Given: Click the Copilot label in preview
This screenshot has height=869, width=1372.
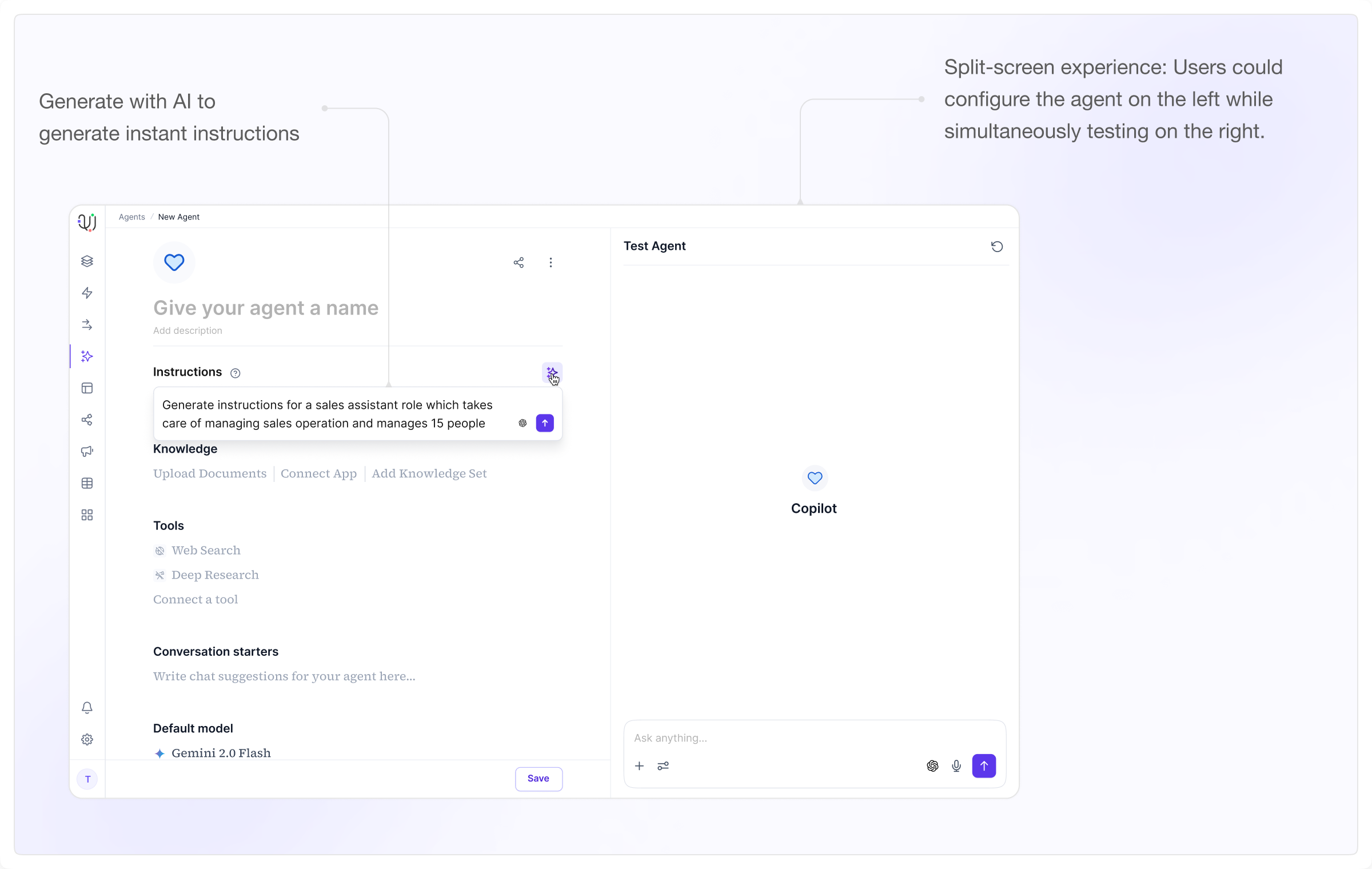Looking at the screenshot, I should 813,508.
